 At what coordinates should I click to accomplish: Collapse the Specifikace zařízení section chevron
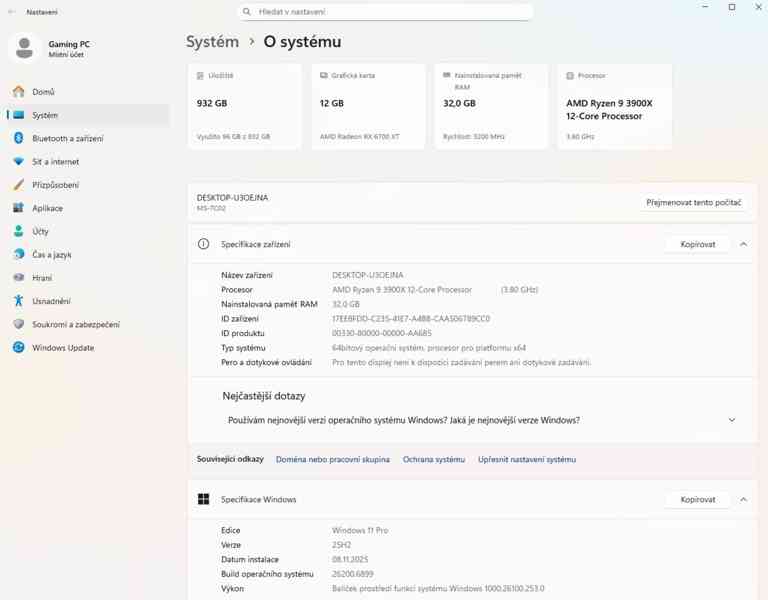(744, 244)
